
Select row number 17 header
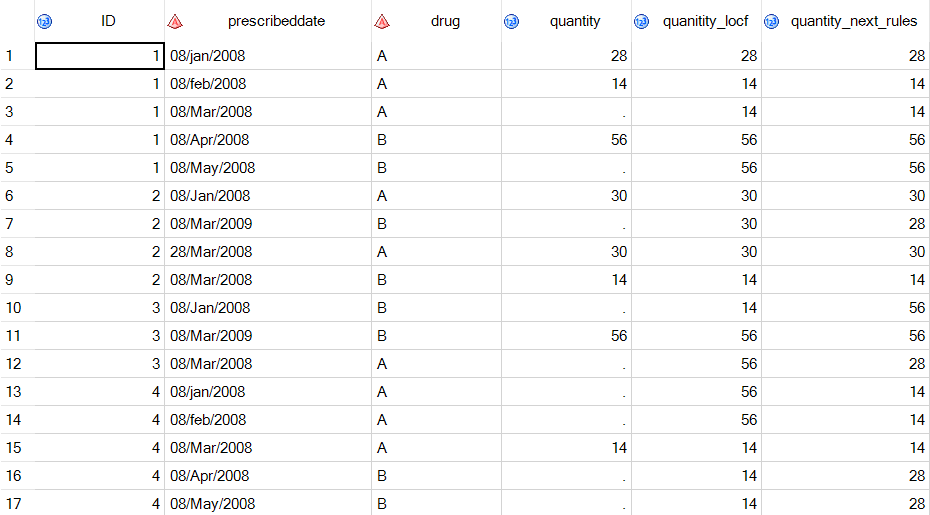coord(10,504)
